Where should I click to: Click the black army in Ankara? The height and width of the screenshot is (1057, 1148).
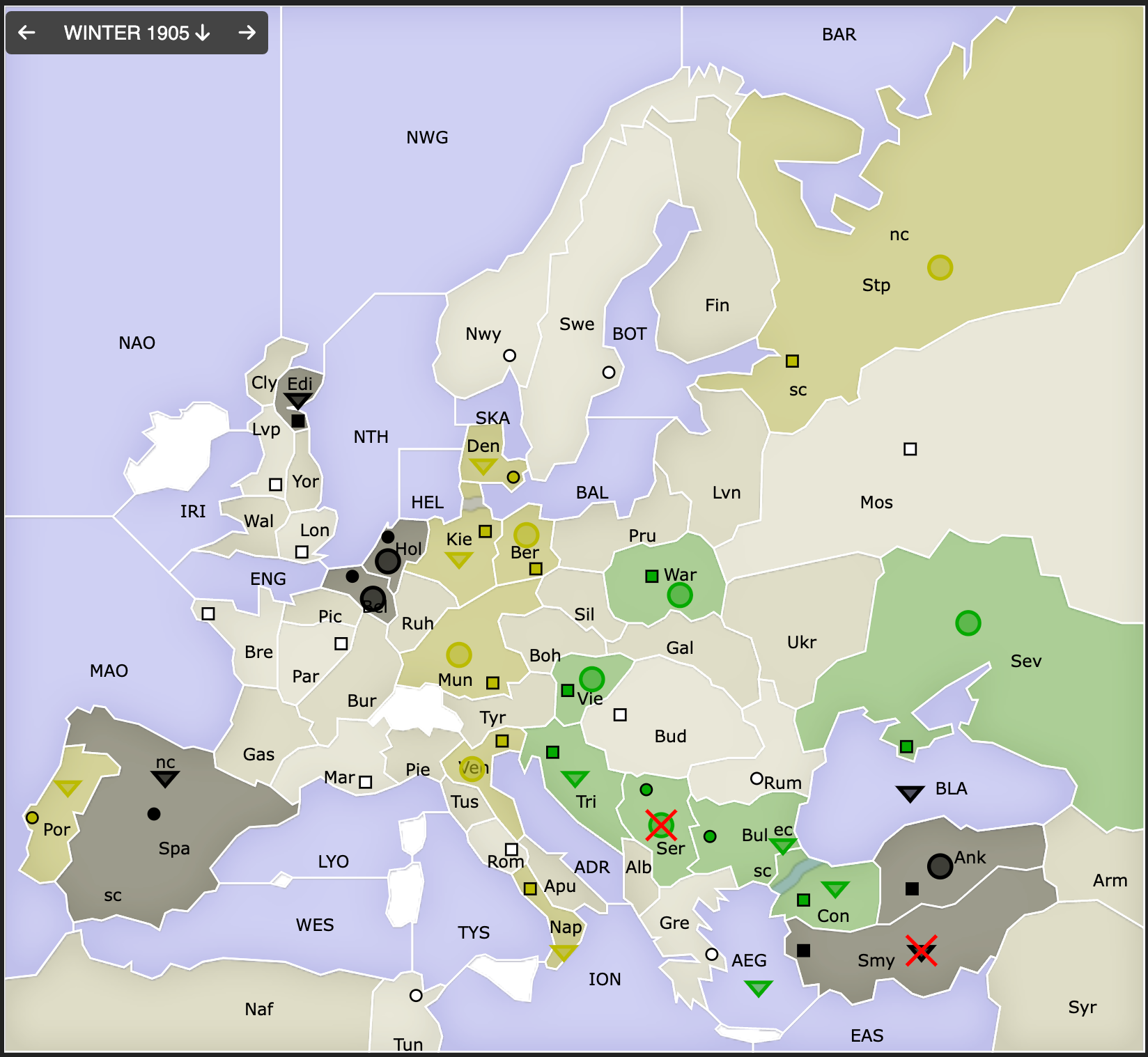click(940, 866)
